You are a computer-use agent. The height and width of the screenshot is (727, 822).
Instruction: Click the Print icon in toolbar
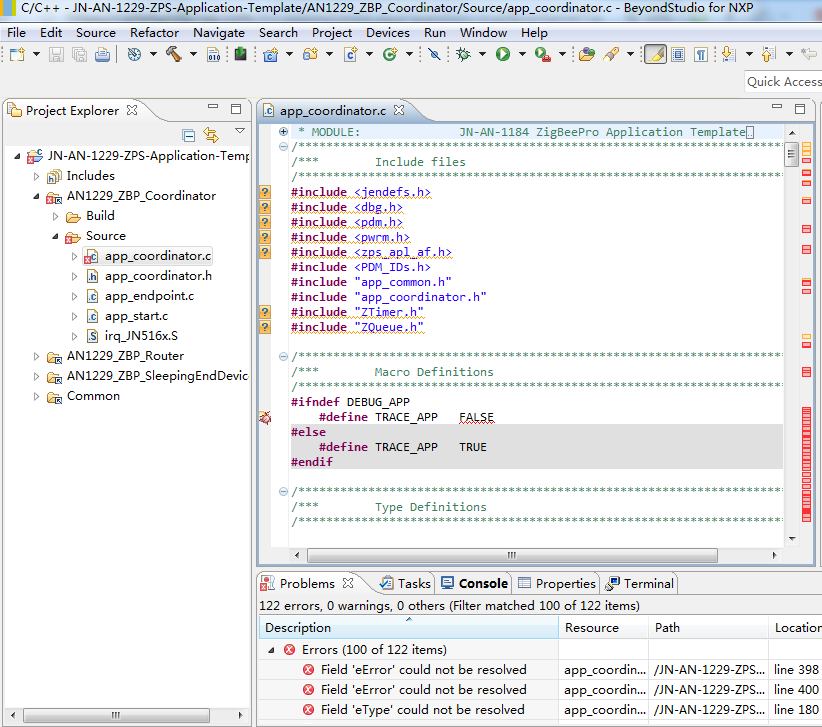coord(102,54)
